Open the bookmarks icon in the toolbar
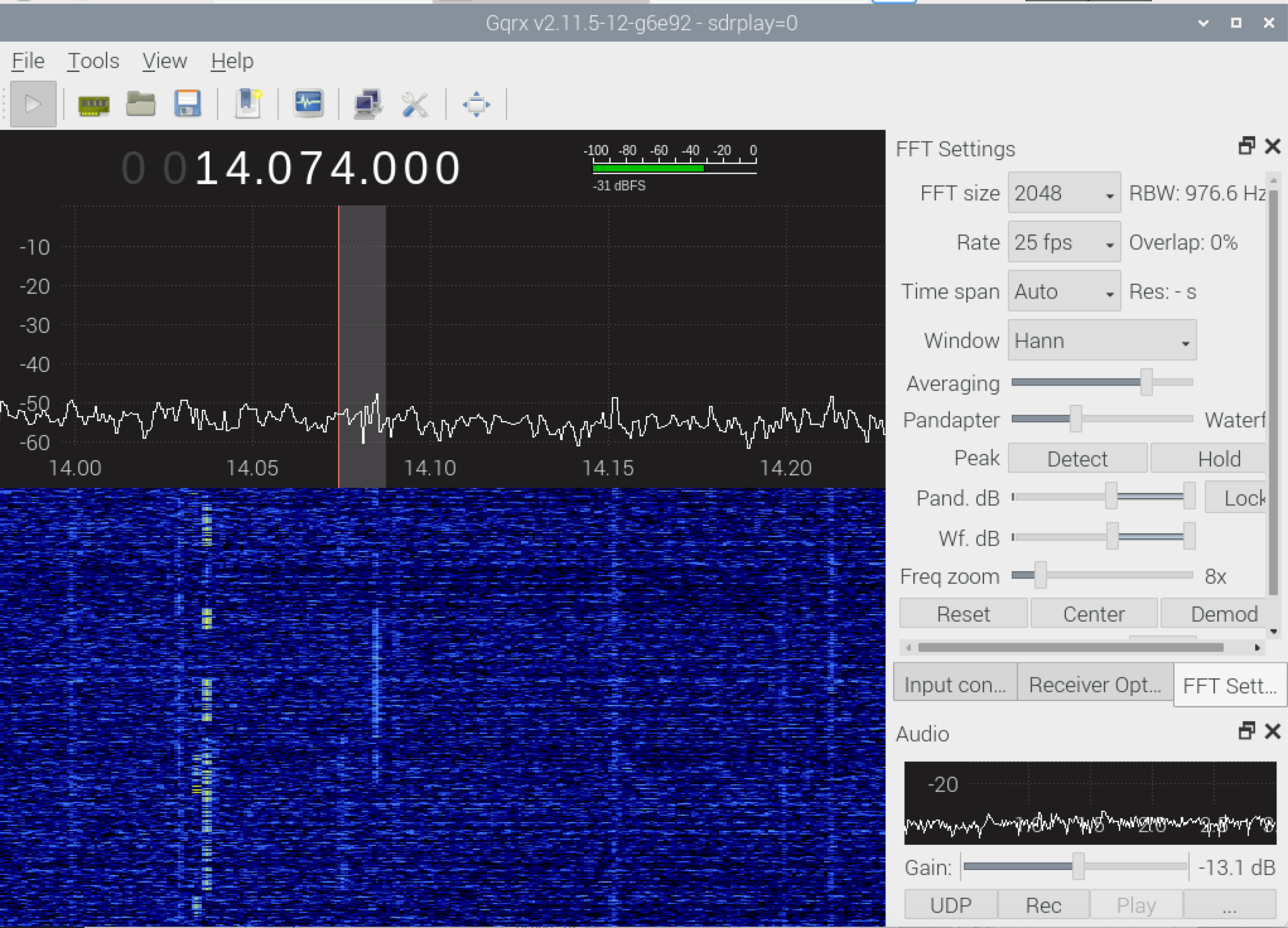This screenshot has height=928, width=1288. pyautogui.click(x=247, y=104)
